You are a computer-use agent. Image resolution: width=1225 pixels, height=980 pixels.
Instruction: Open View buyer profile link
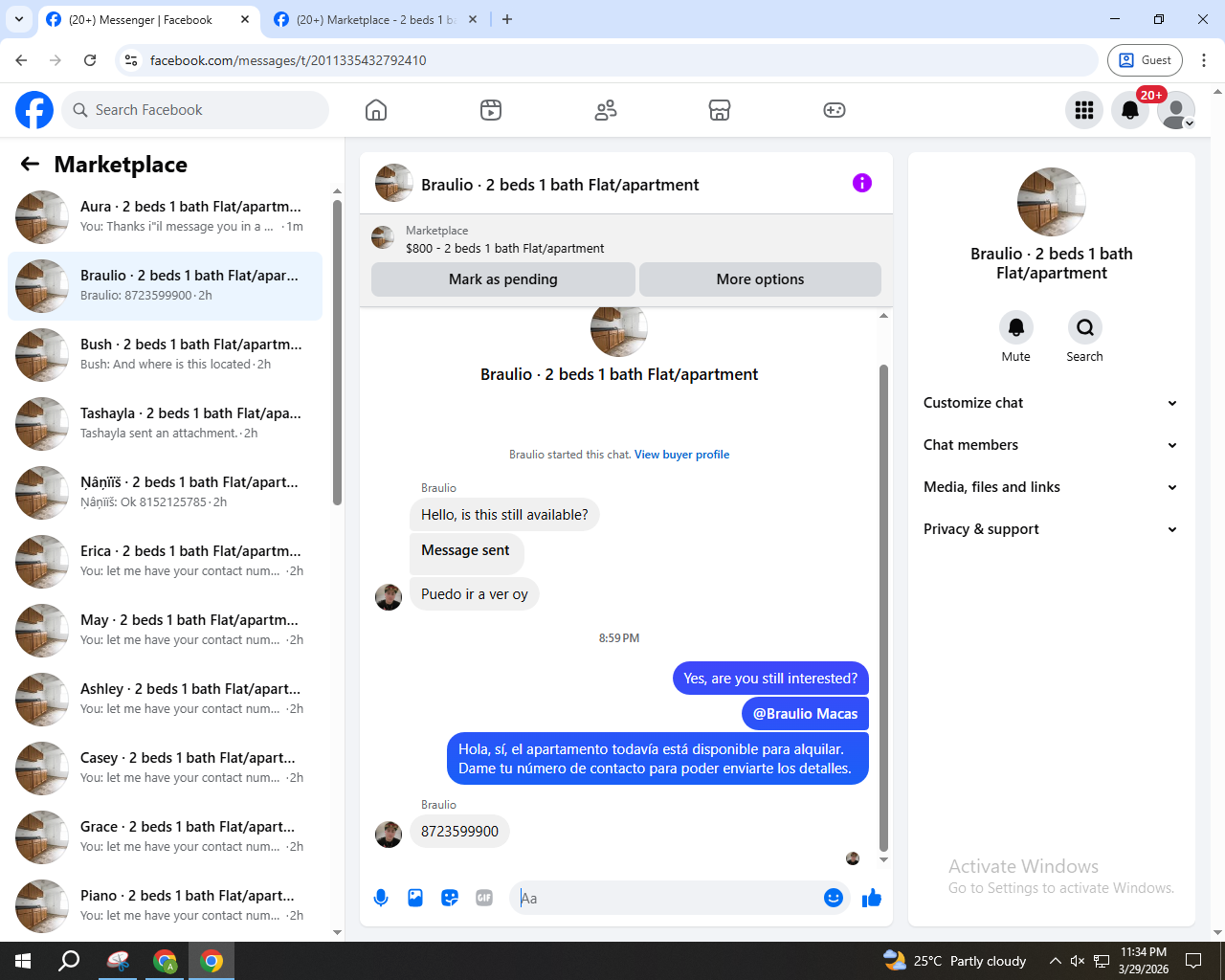pyautogui.click(x=681, y=455)
